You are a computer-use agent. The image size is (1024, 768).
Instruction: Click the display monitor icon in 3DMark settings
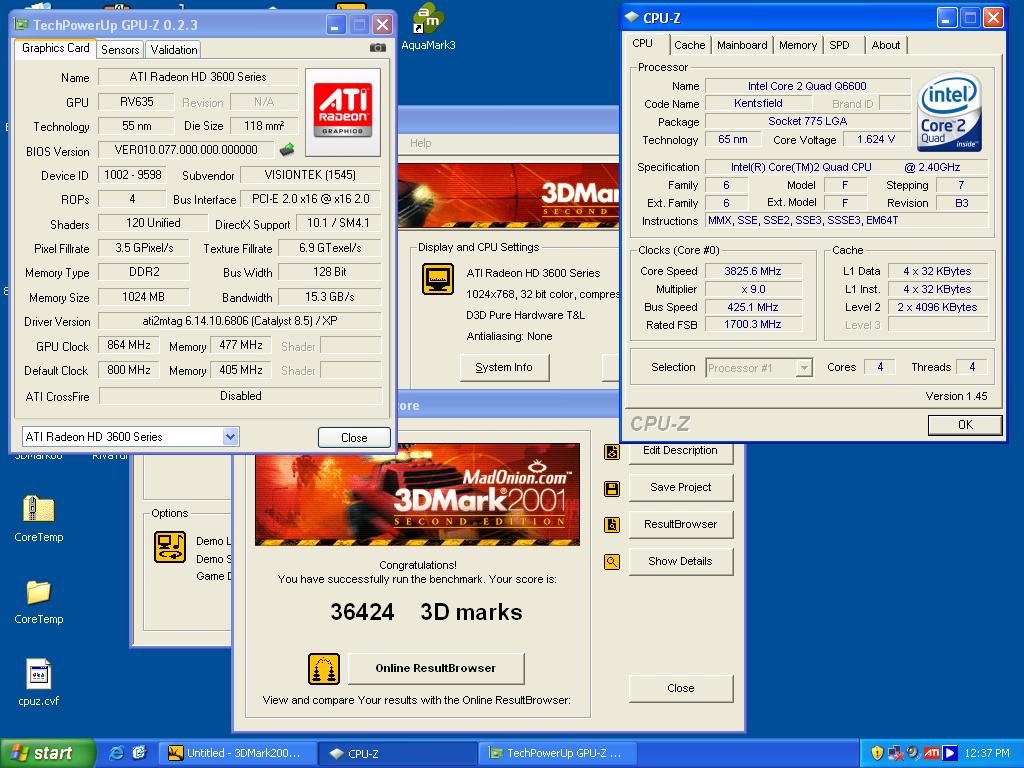[x=438, y=279]
